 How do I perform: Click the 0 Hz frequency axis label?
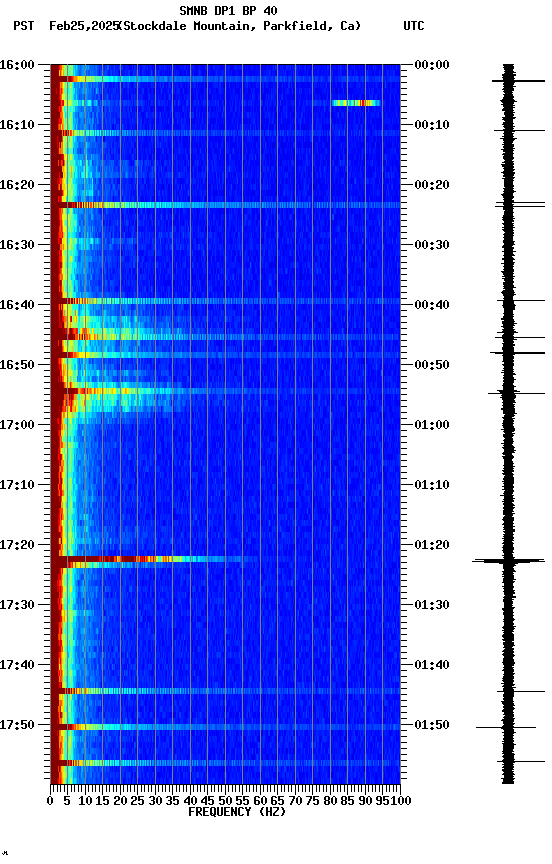[51, 801]
